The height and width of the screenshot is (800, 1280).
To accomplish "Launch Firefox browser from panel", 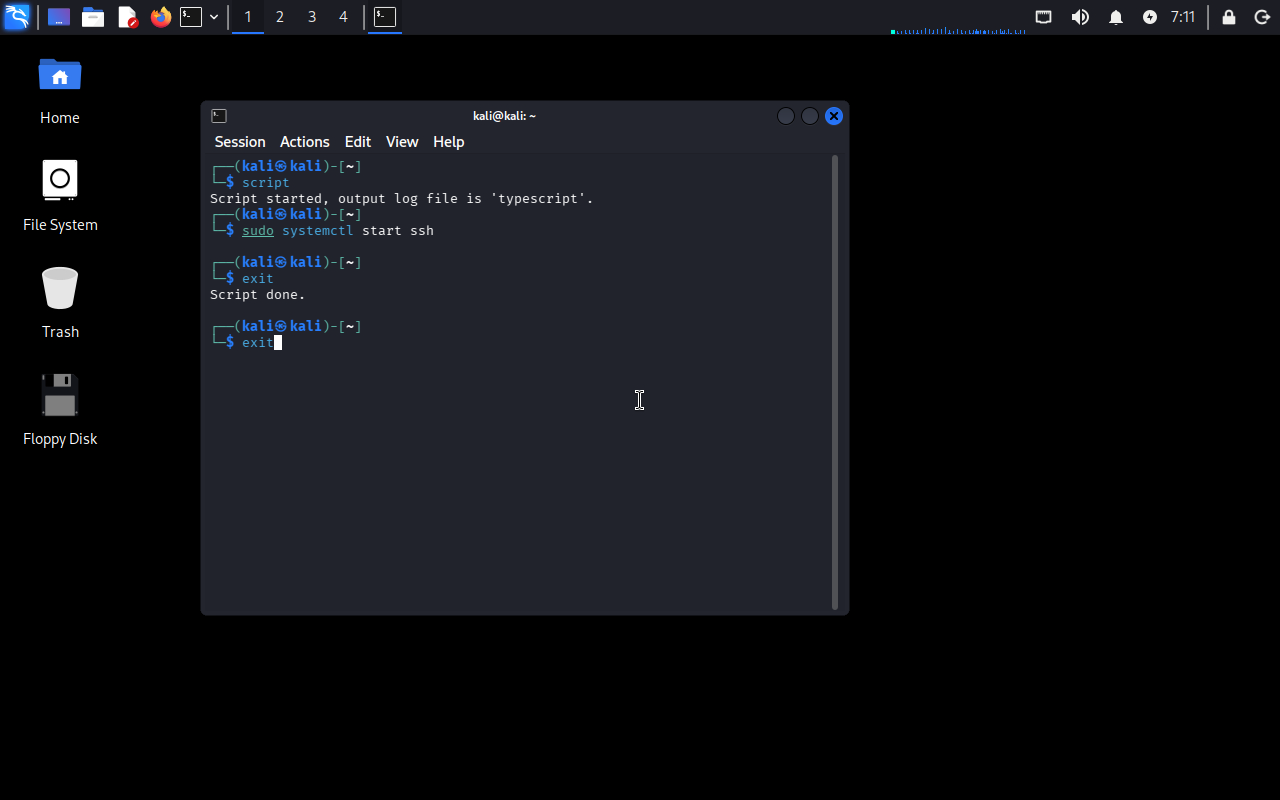I will pyautogui.click(x=160, y=17).
